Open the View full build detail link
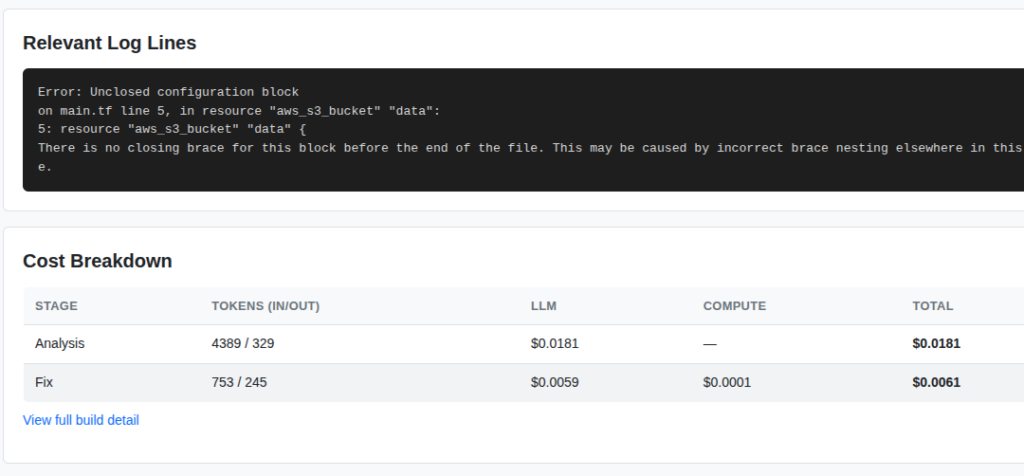This screenshot has height=476, width=1024. click(x=81, y=420)
